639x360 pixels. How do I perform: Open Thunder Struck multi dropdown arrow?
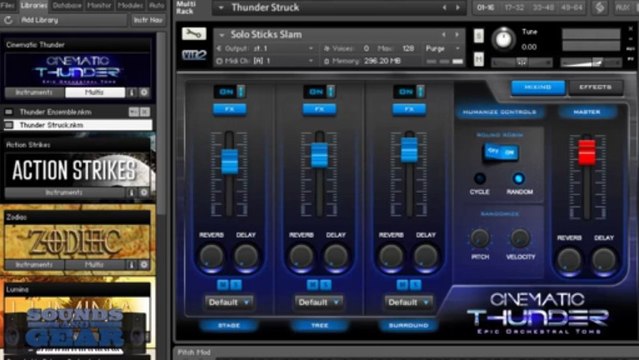click(x=221, y=8)
